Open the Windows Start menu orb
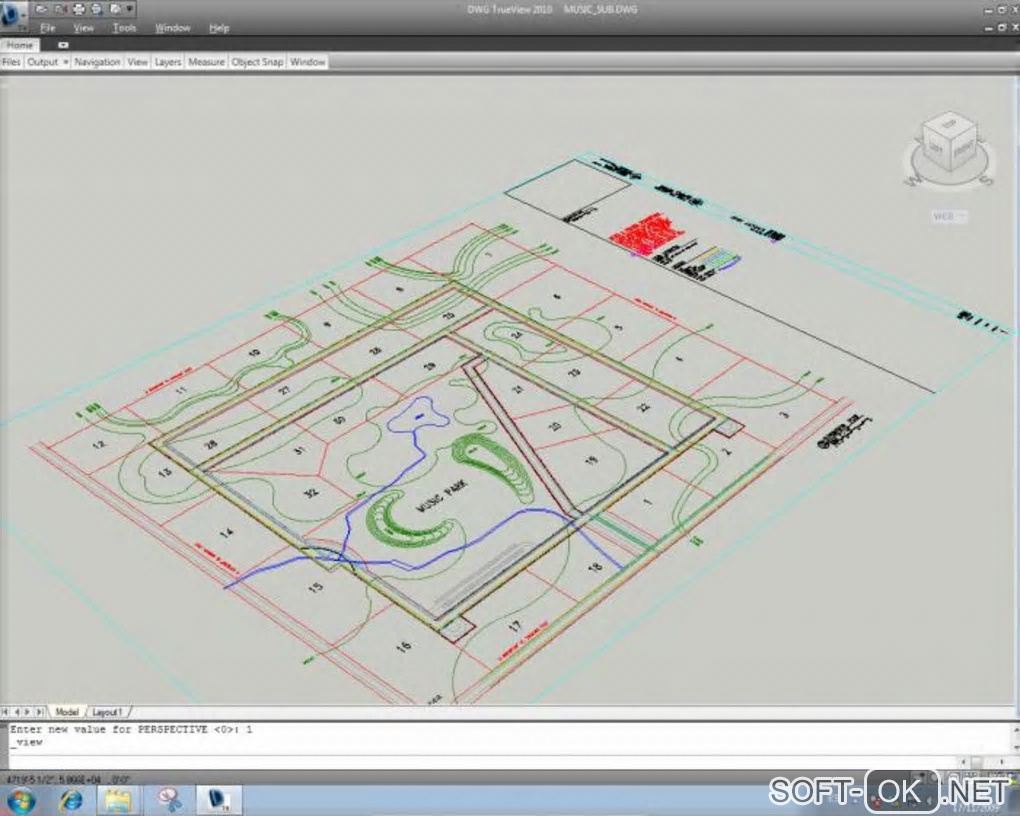The width and height of the screenshot is (1020, 816). (20, 799)
